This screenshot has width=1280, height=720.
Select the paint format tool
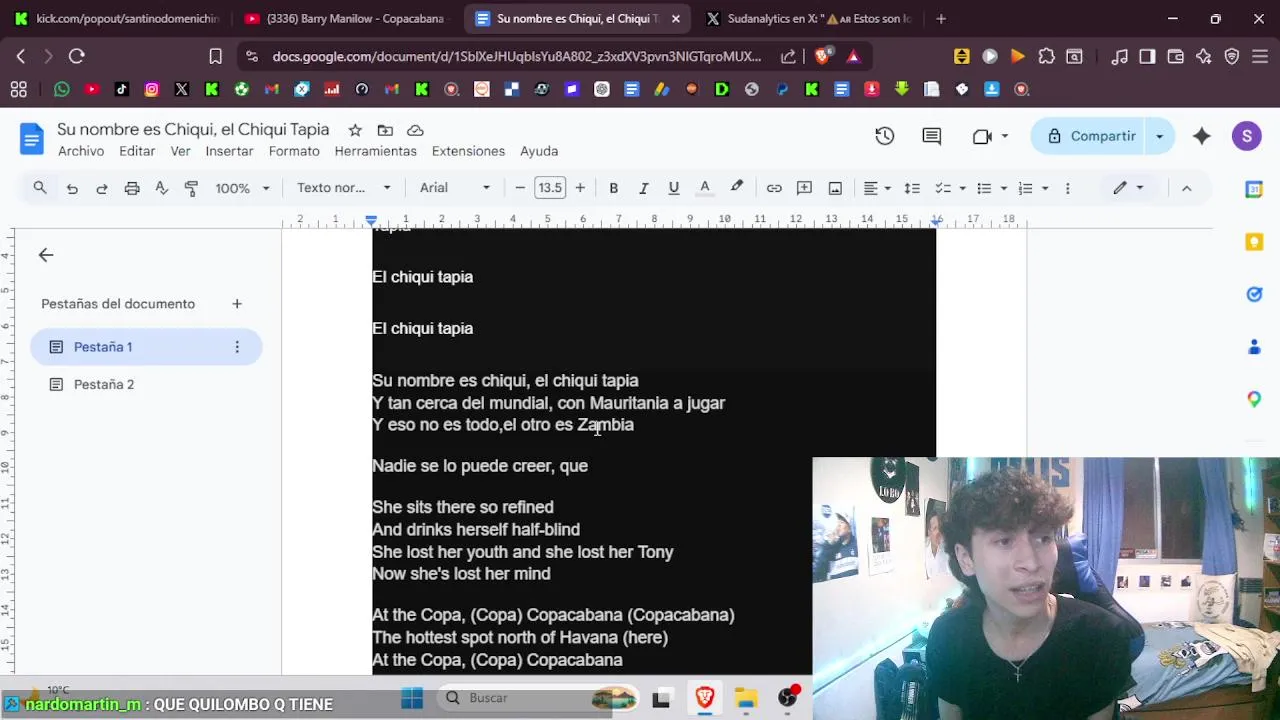pyautogui.click(x=192, y=188)
